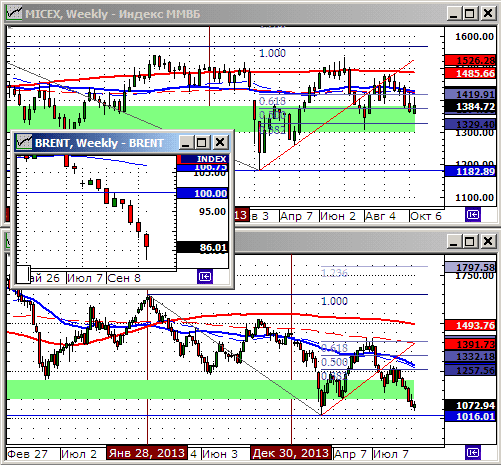Click Сен 8 on BRENT time axis
Viewport: 501px width, 465px height.
tap(124, 278)
